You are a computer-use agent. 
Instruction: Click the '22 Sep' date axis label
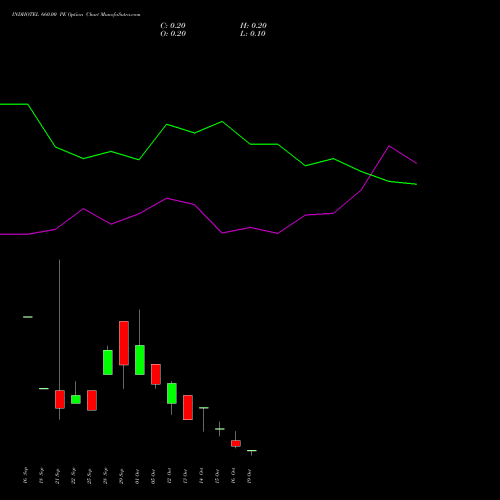73,476
